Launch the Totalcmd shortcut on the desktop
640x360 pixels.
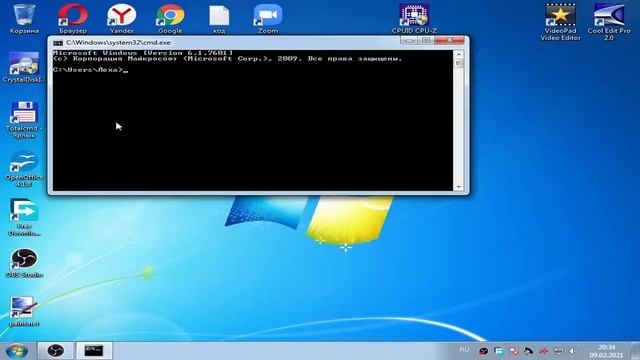[x=24, y=119]
